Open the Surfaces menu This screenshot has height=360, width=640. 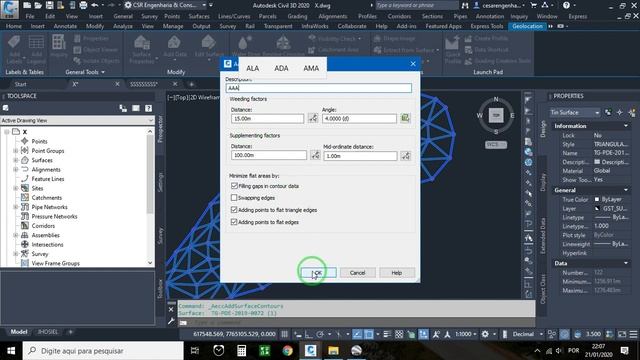[x=199, y=16]
